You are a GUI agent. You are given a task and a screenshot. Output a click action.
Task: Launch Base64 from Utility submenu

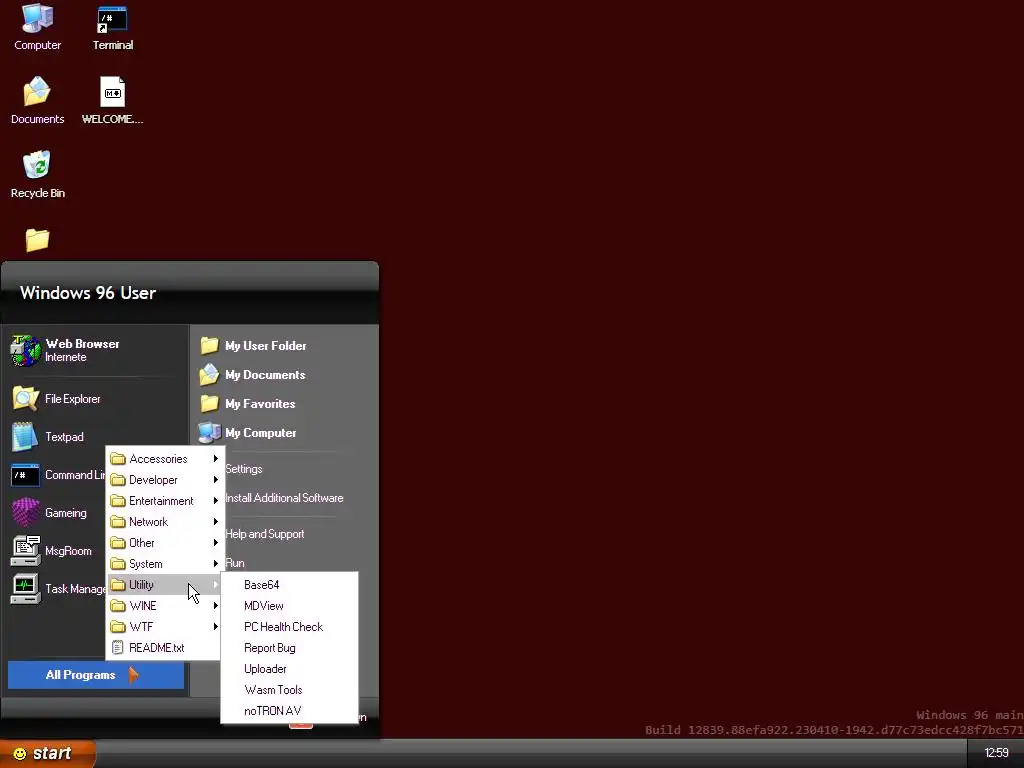coord(290,584)
